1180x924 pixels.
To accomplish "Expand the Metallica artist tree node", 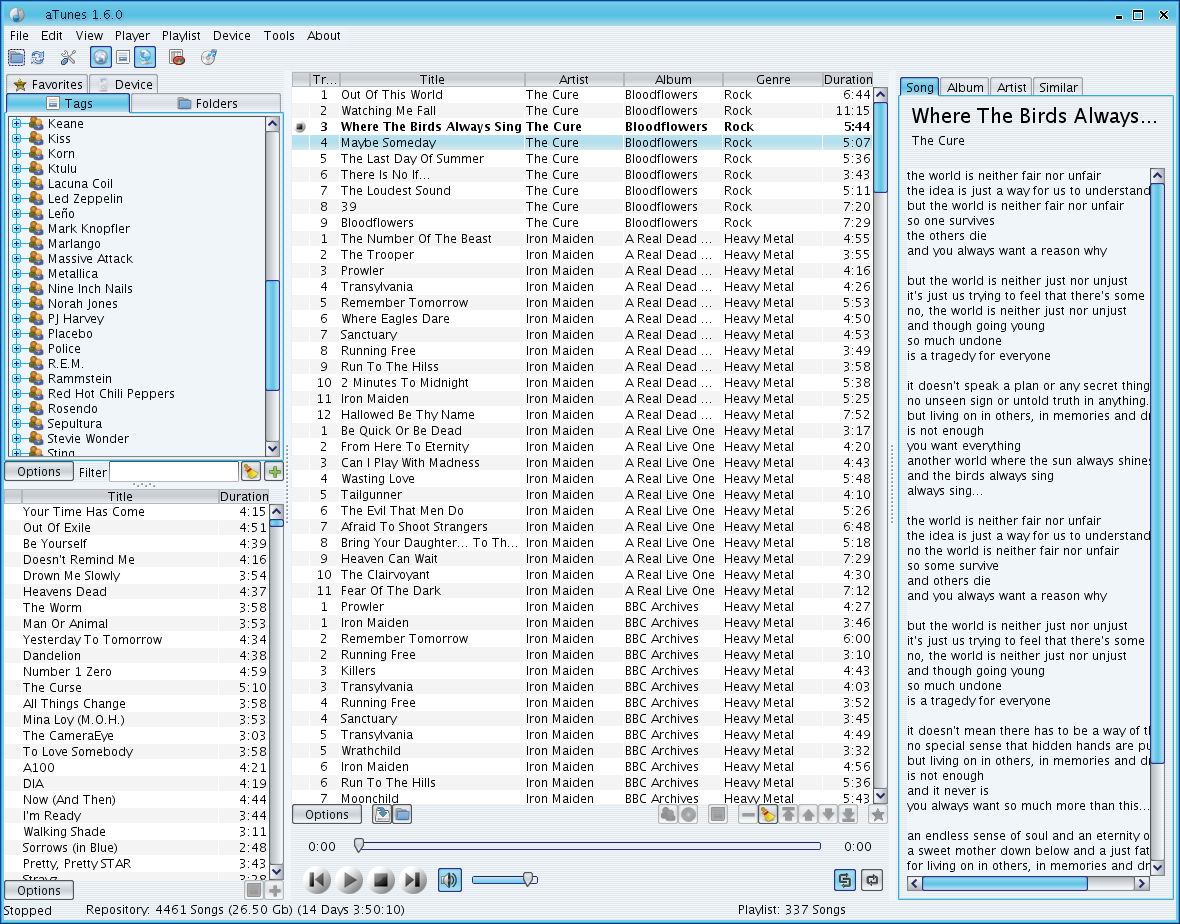I will (x=17, y=274).
